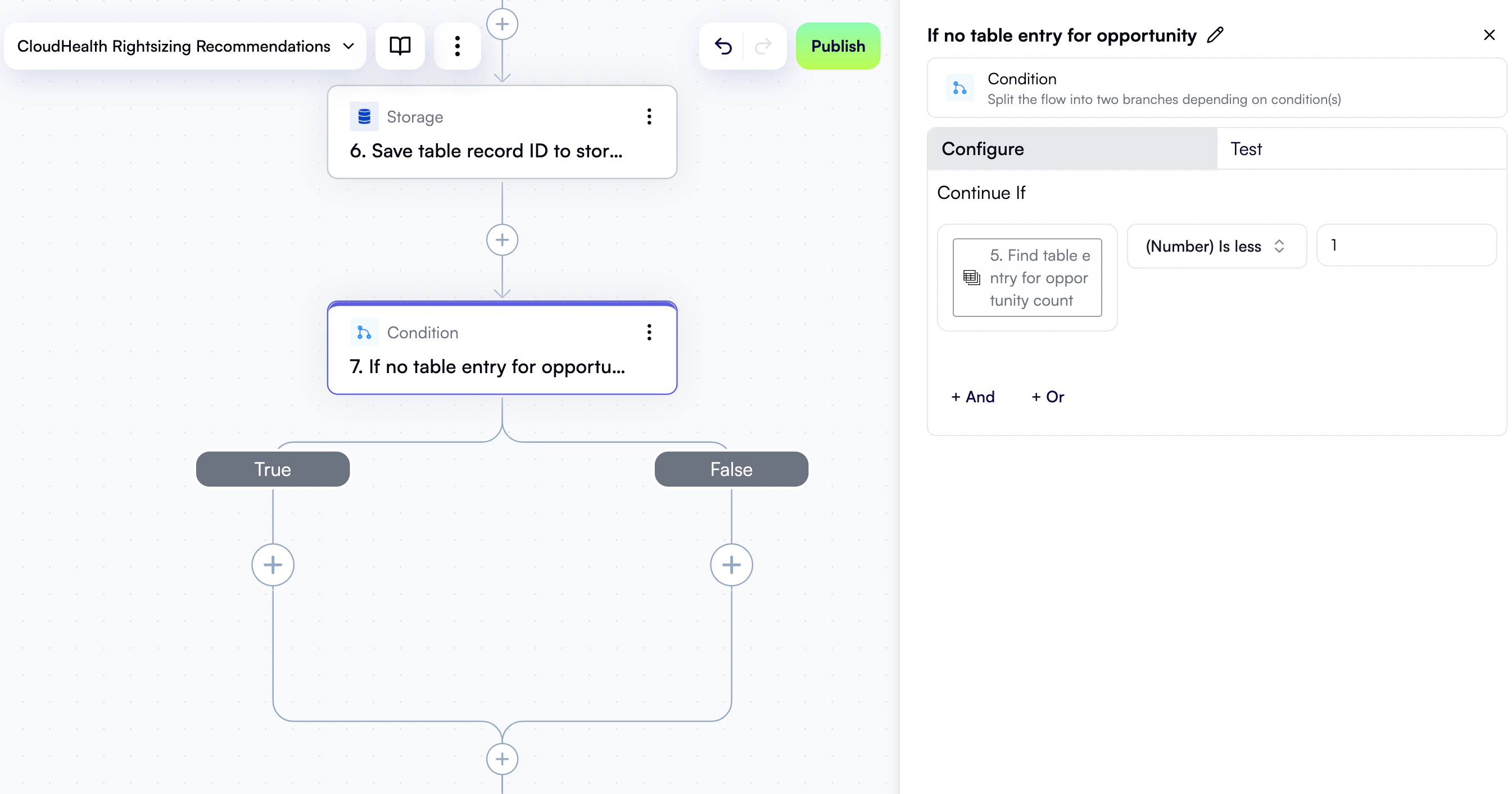Click the comparison value field containing 1
This screenshot has width=1512, height=794.
point(1406,246)
